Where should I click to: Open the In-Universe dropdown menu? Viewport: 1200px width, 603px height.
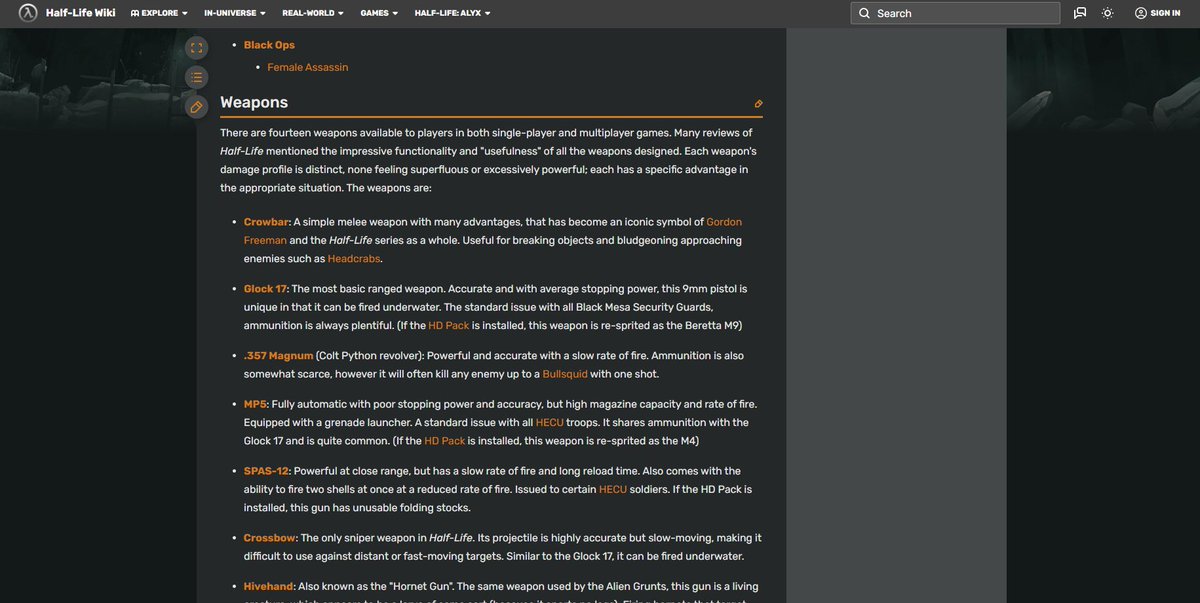pos(235,13)
